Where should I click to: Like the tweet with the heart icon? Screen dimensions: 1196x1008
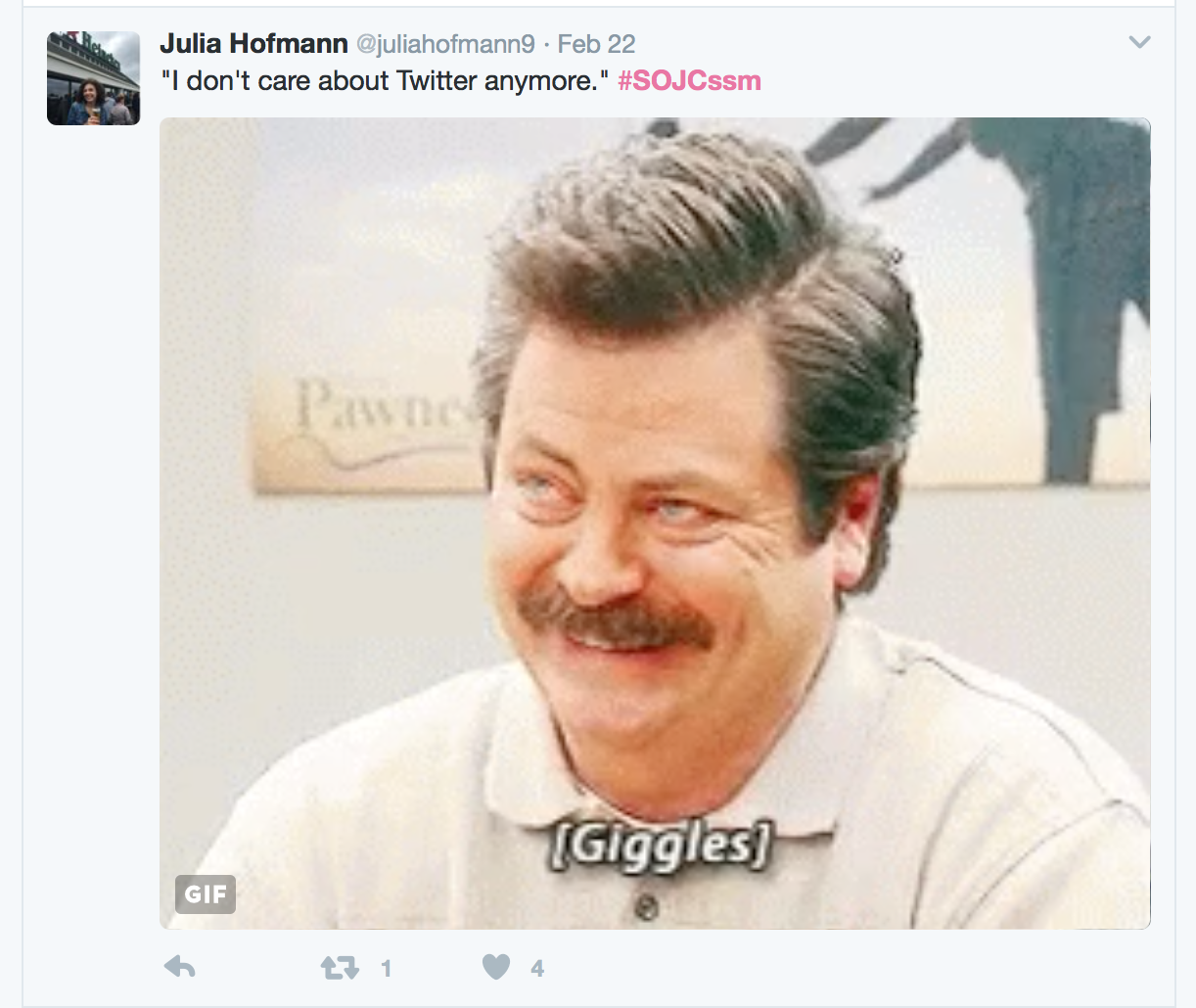[x=496, y=967]
